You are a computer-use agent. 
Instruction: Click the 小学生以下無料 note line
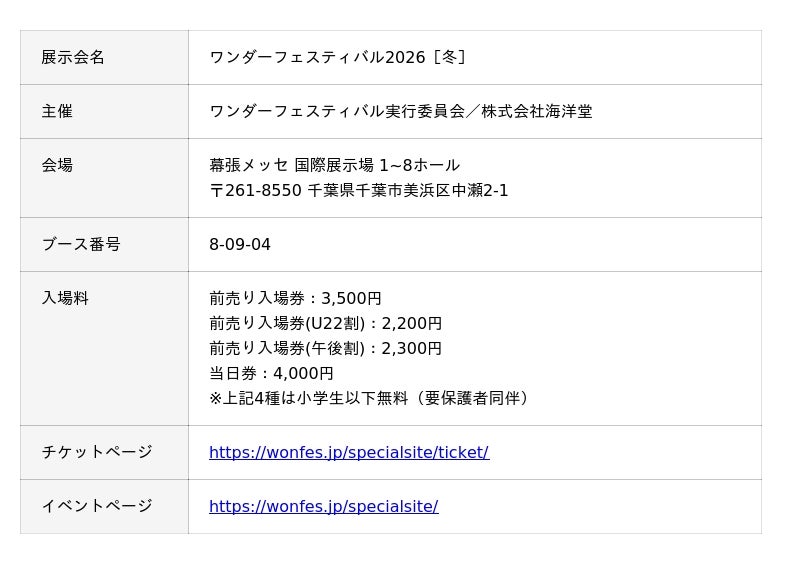click(x=368, y=398)
